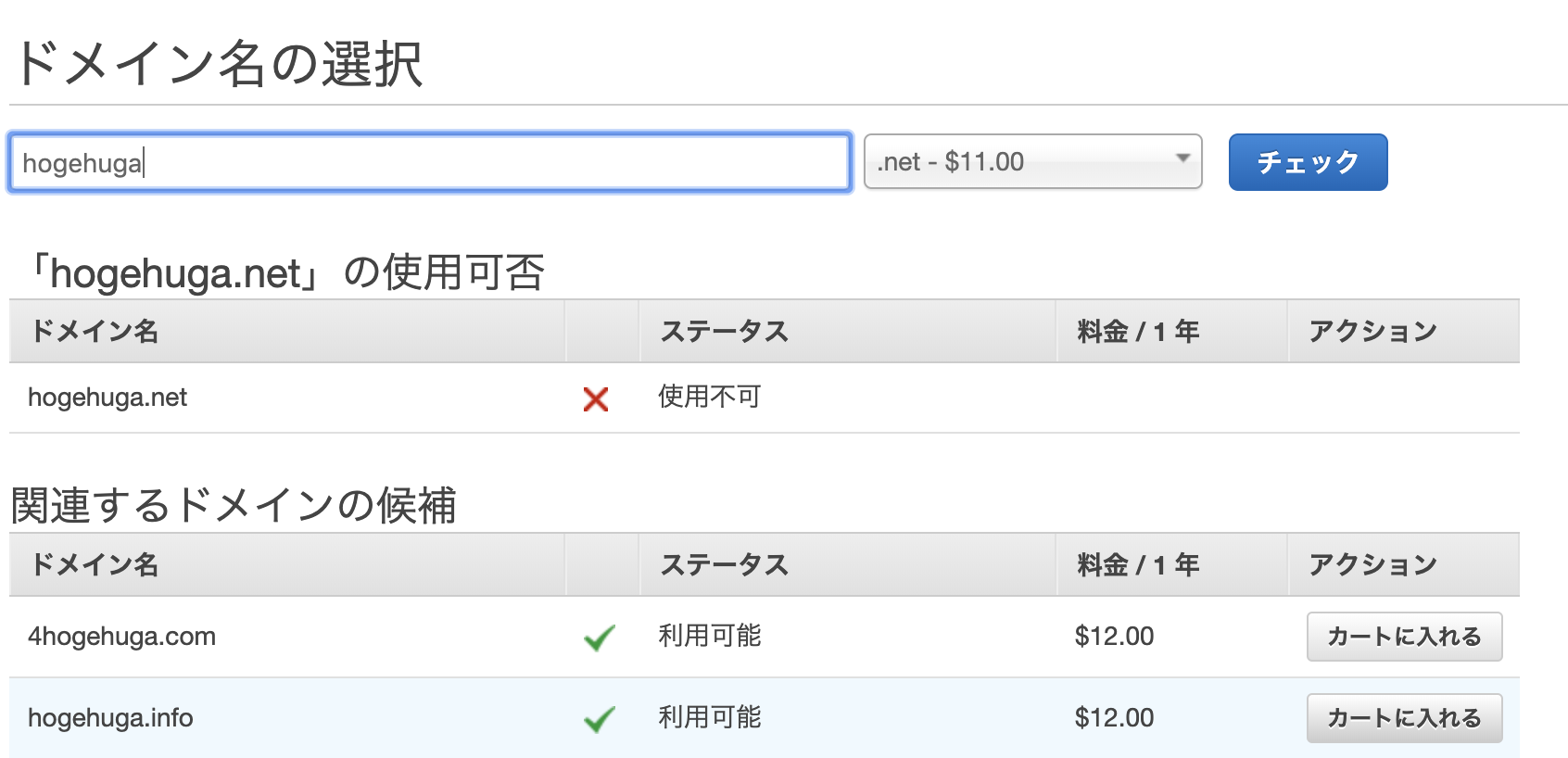Click ドメイン名 header in related domains table
Viewport: 1568px width, 758px height.
(x=95, y=564)
